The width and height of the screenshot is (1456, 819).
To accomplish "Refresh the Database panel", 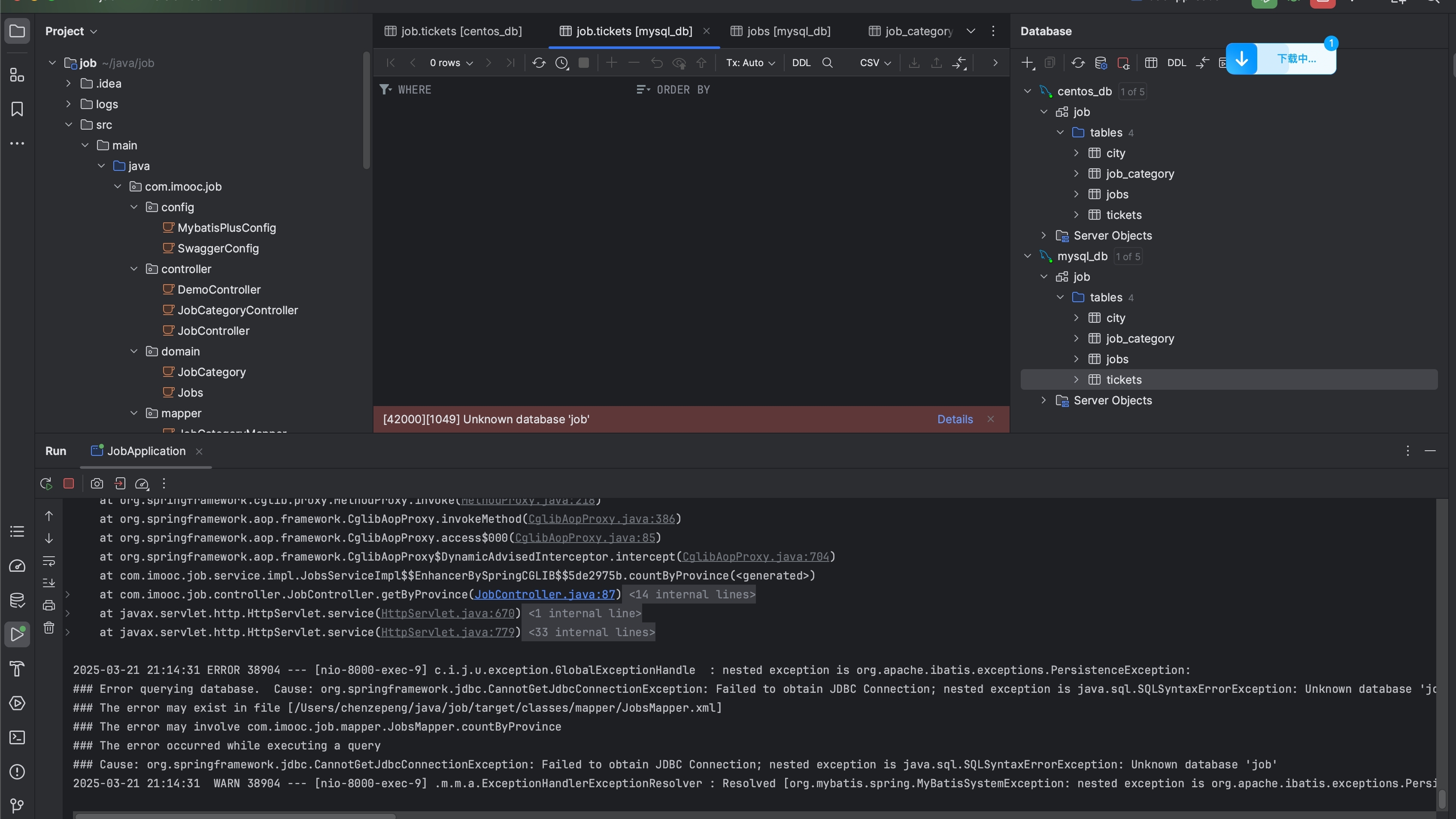I will (1078, 63).
